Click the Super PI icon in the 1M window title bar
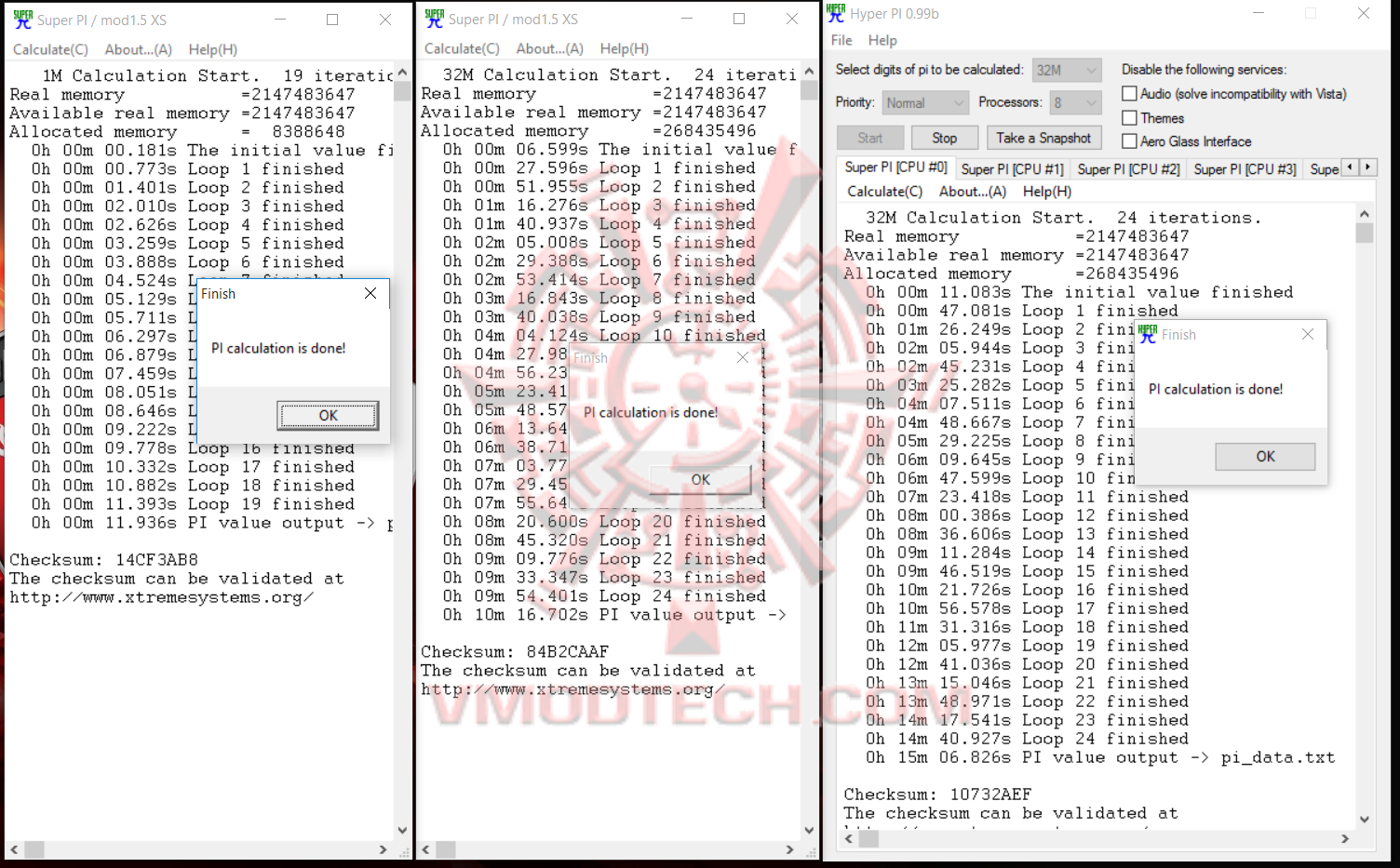This screenshot has width=1400, height=868. (x=22, y=19)
